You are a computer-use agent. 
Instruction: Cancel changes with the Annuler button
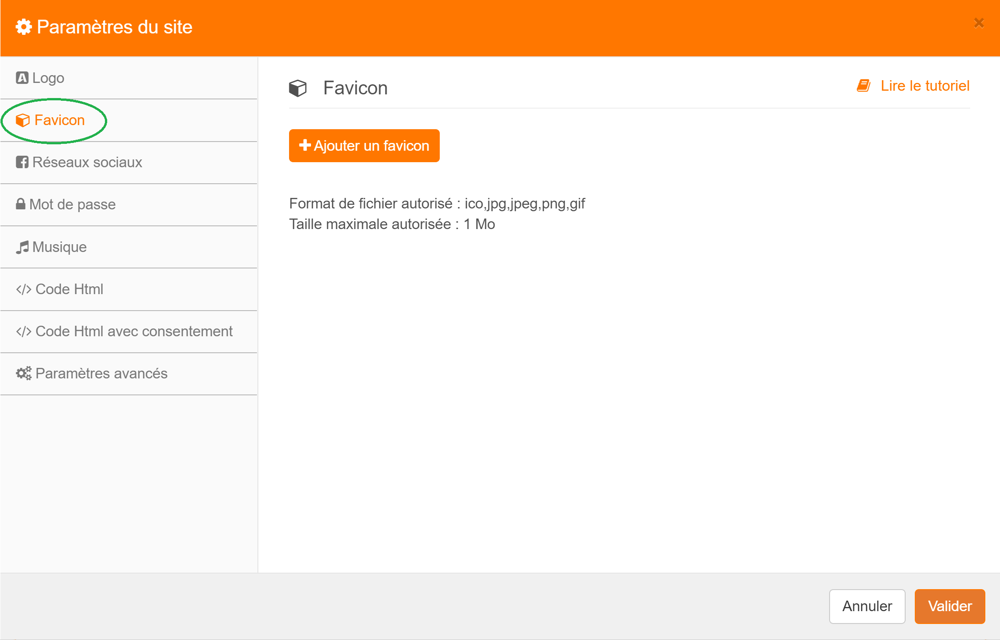867,606
